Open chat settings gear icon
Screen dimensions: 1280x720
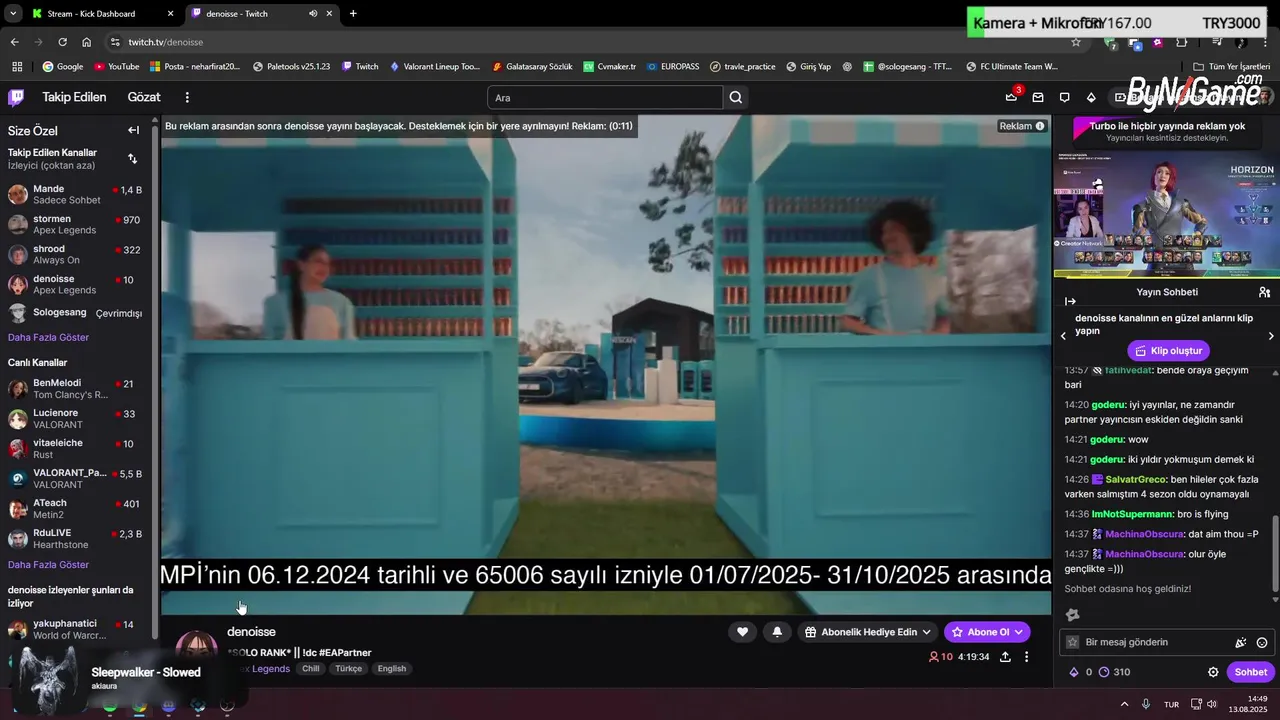coord(1213,672)
